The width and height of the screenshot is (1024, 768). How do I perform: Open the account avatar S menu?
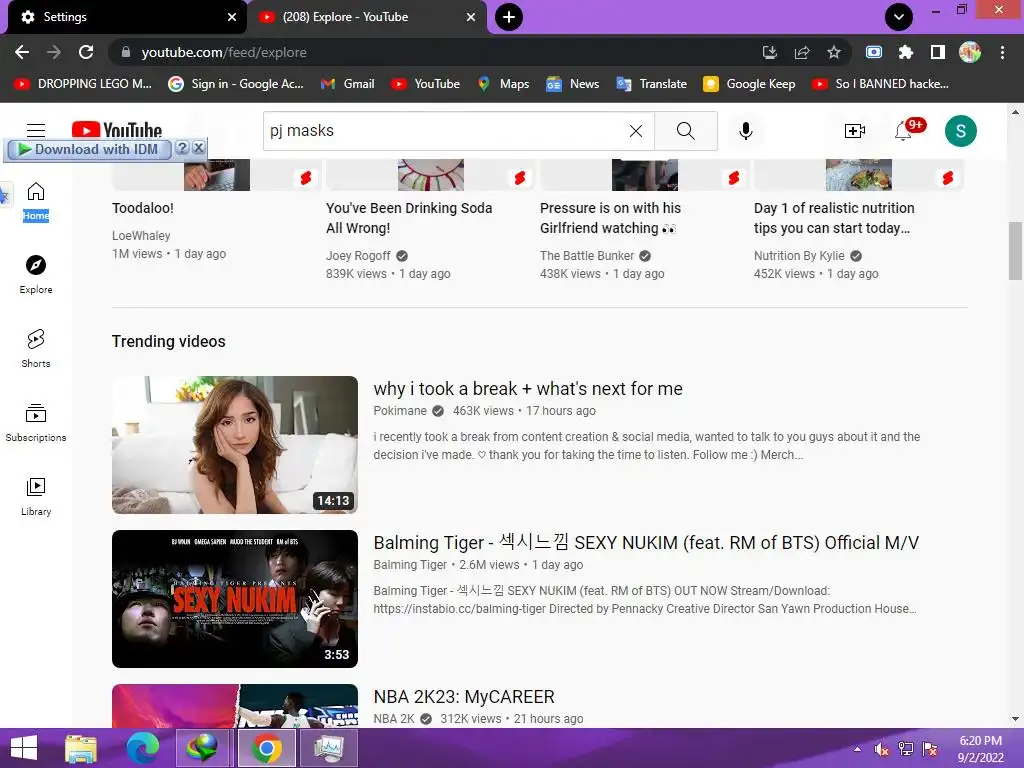point(960,131)
